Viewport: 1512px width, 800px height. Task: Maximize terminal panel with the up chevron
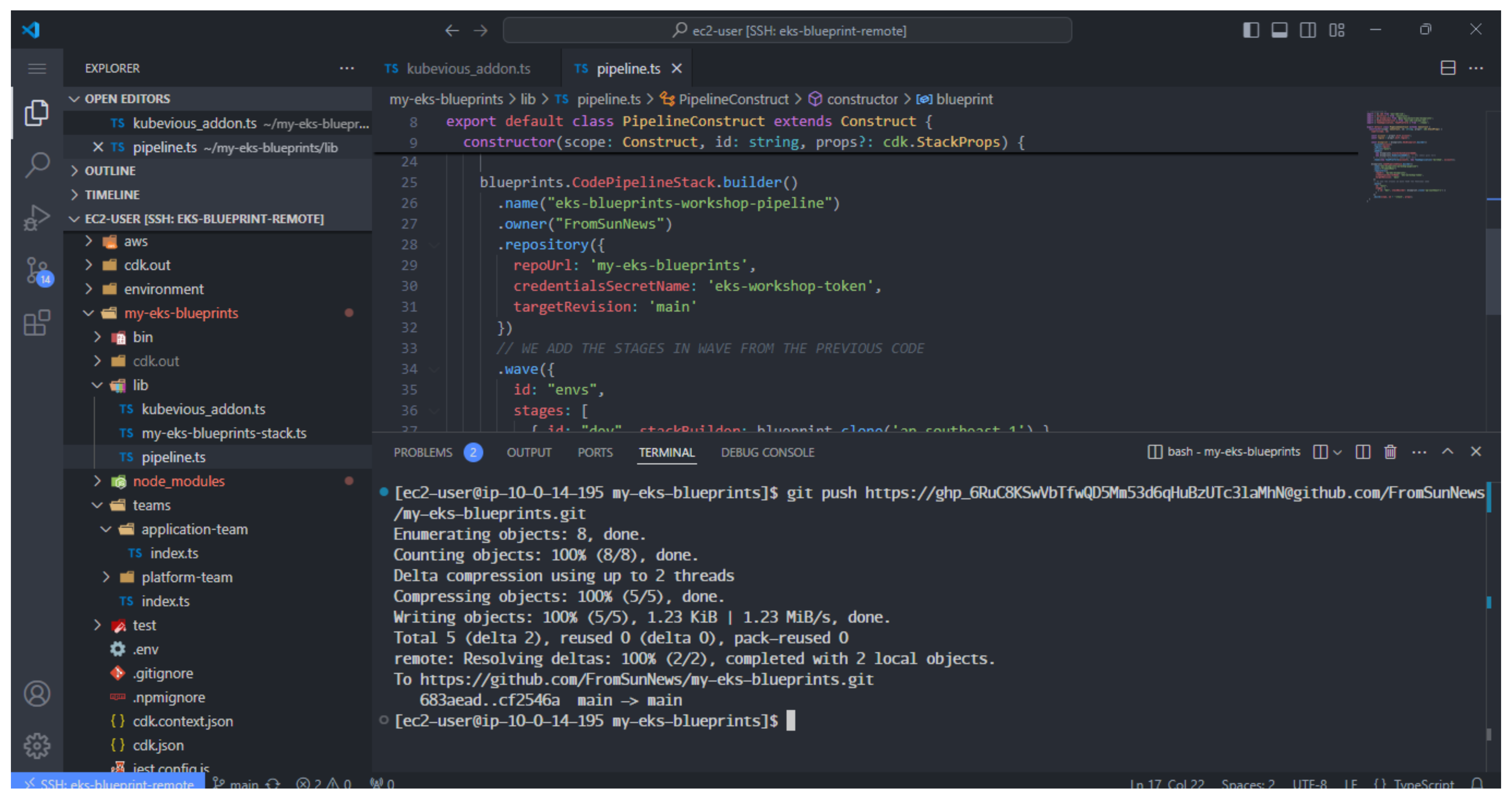1447,452
